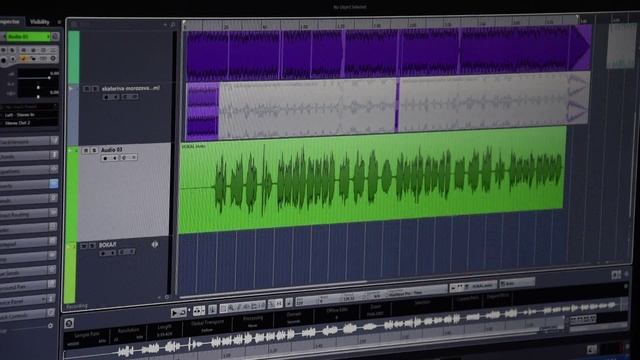Click the timeline ruler above the clips
The height and width of the screenshot is (360, 640).
click(x=380, y=24)
